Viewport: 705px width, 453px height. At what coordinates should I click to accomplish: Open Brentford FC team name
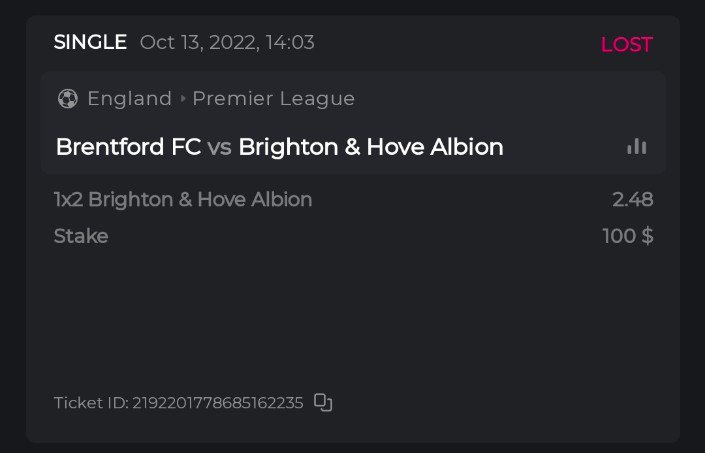coord(128,147)
